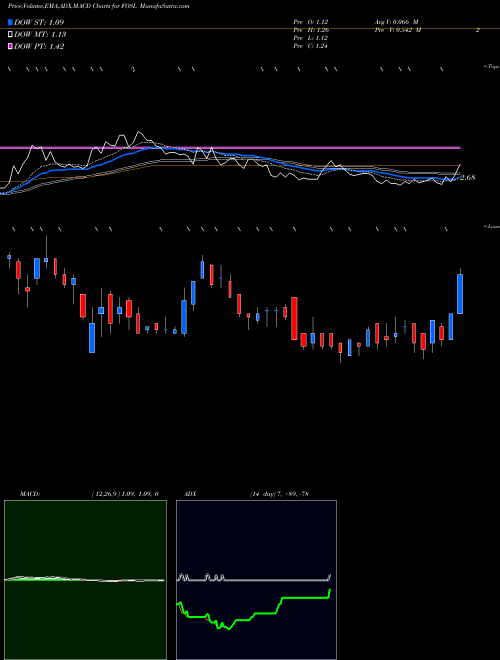Click the 2.68 value at EMA line end
This screenshot has height=660, width=500.
pyautogui.click(x=467, y=178)
